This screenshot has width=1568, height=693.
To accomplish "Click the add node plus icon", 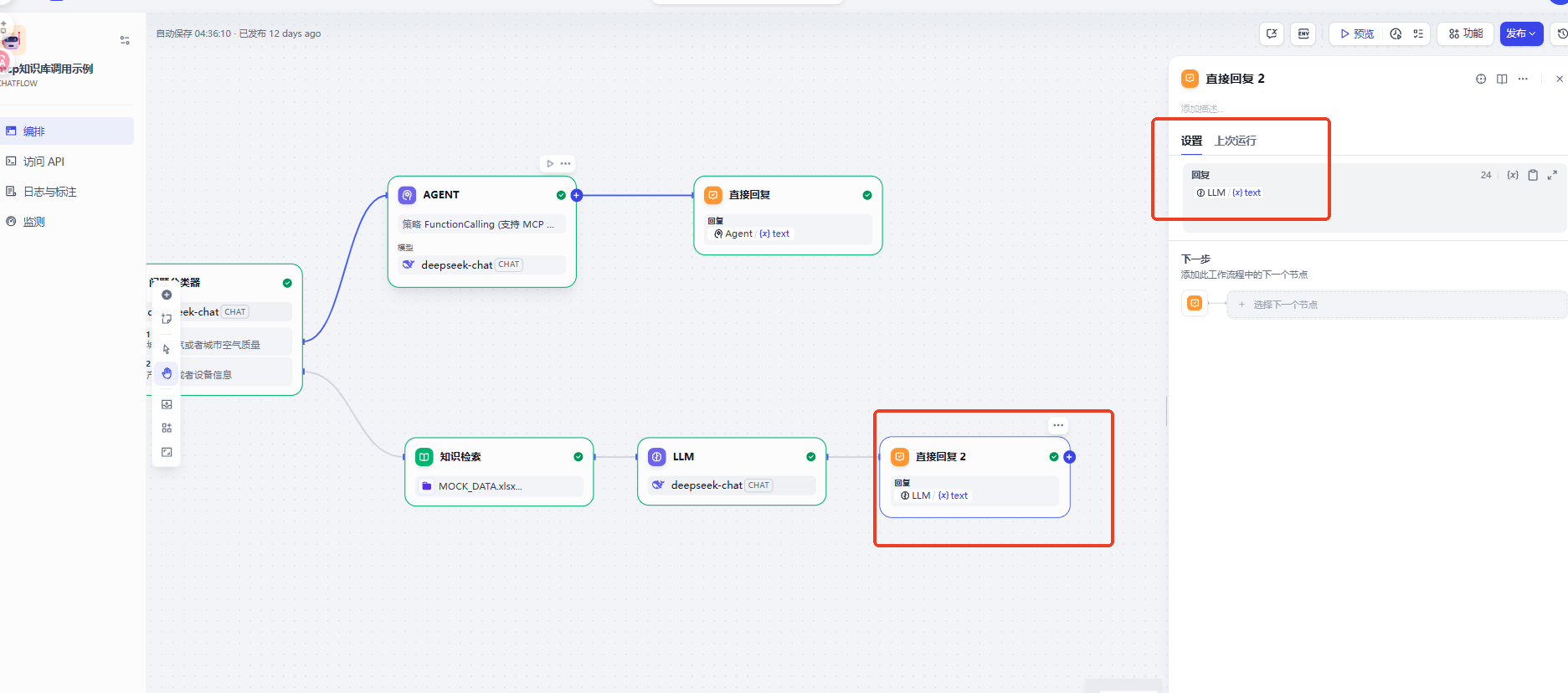I will 167,295.
